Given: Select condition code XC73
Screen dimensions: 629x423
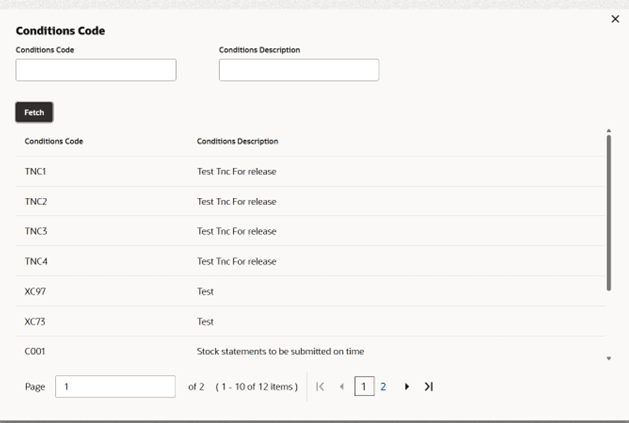Looking at the screenshot, I should [35, 321].
